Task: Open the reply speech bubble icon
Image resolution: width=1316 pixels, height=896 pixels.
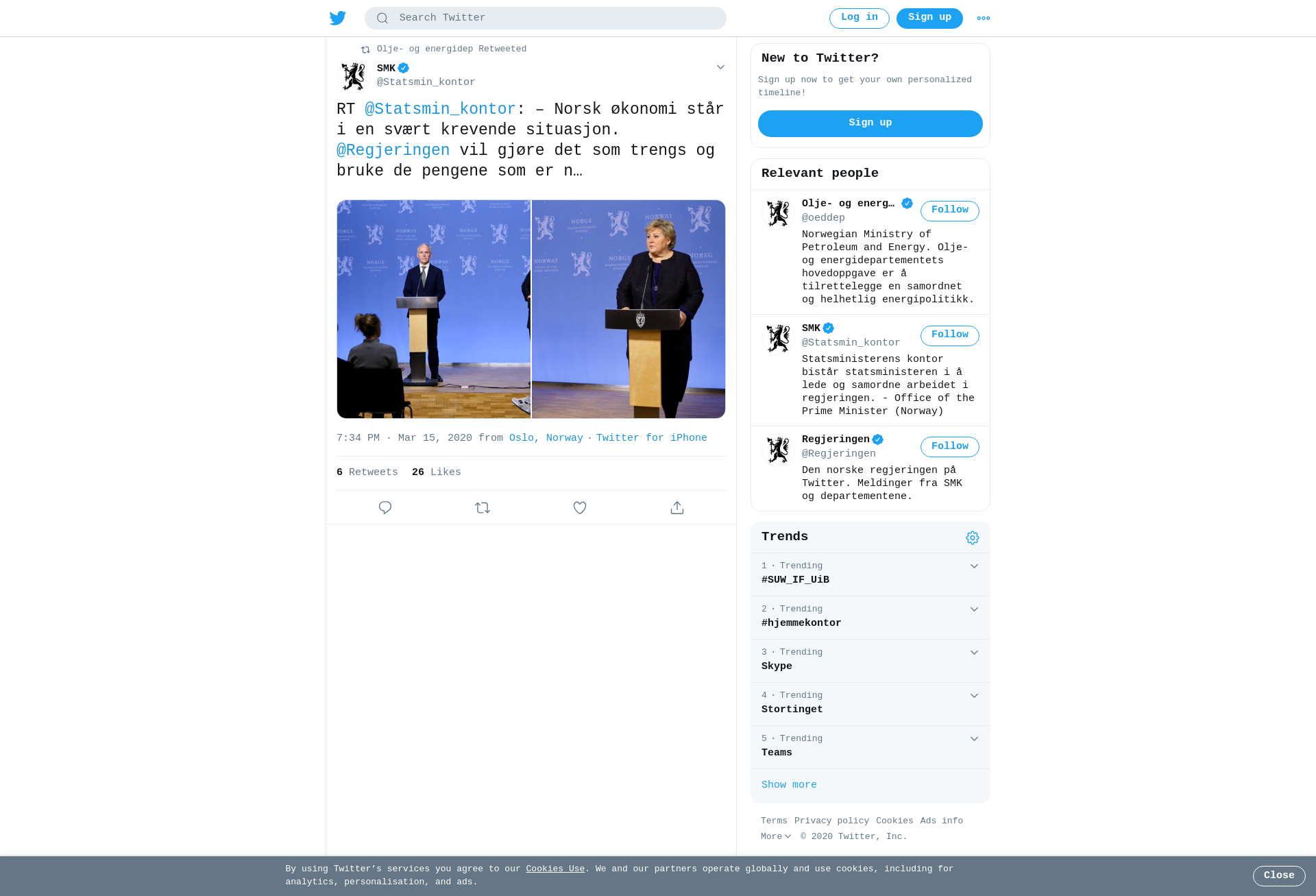Action: tap(385, 507)
